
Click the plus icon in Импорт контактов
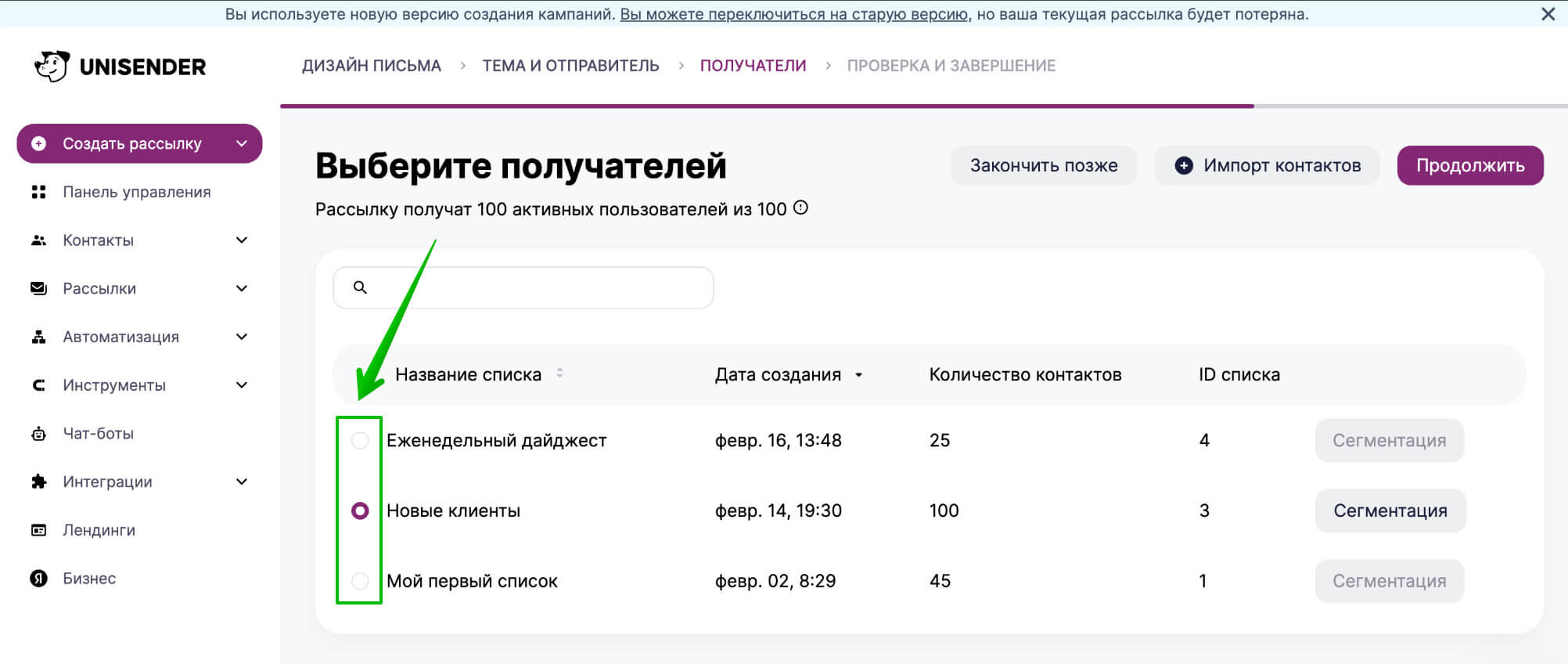click(x=1184, y=165)
